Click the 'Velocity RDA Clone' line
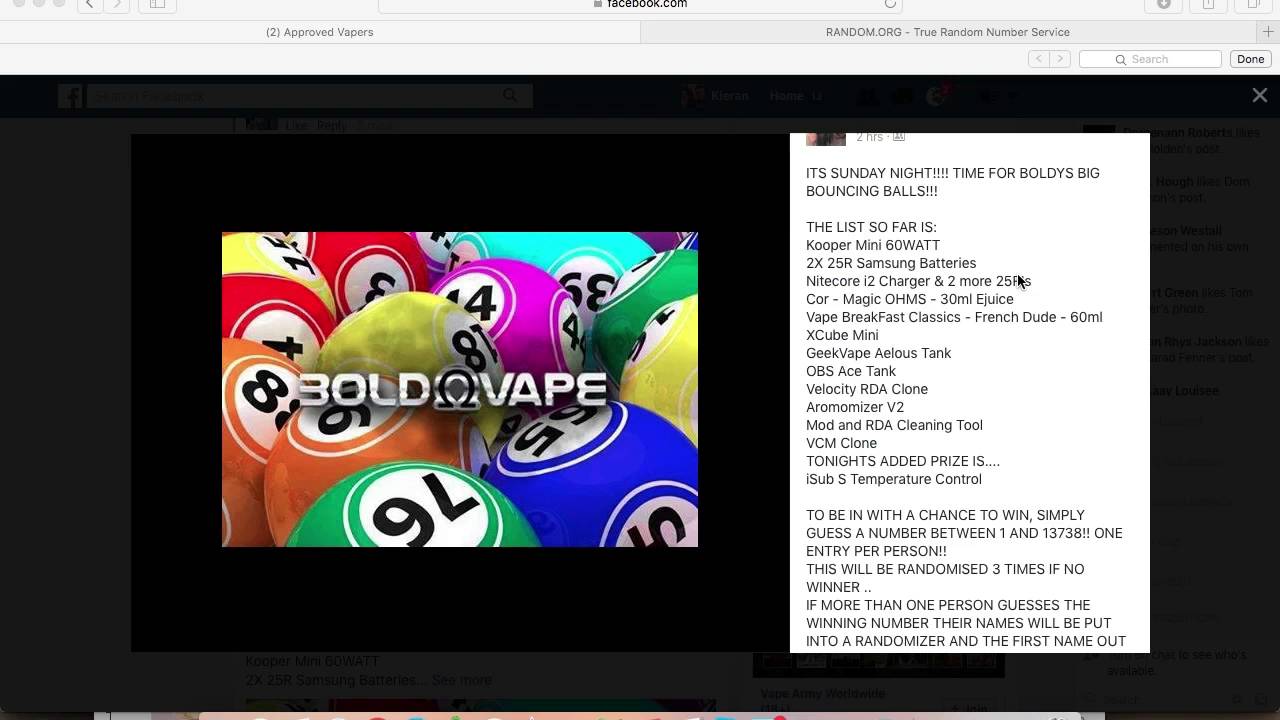The height and width of the screenshot is (720, 1280). point(867,389)
